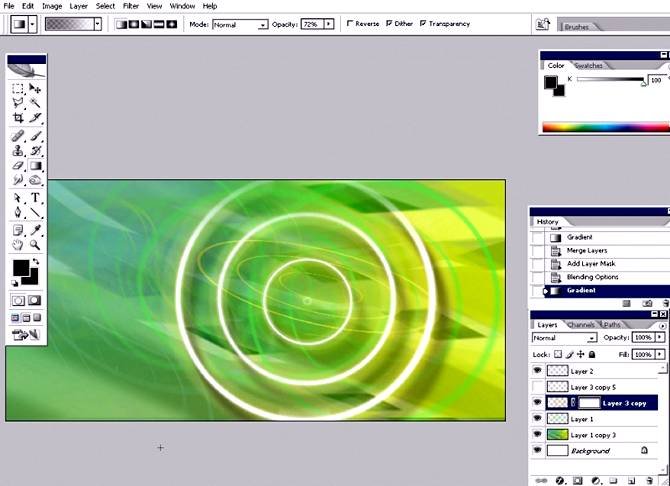Choose the Hand tool
The height and width of the screenshot is (486, 670).
pos(18,245)
